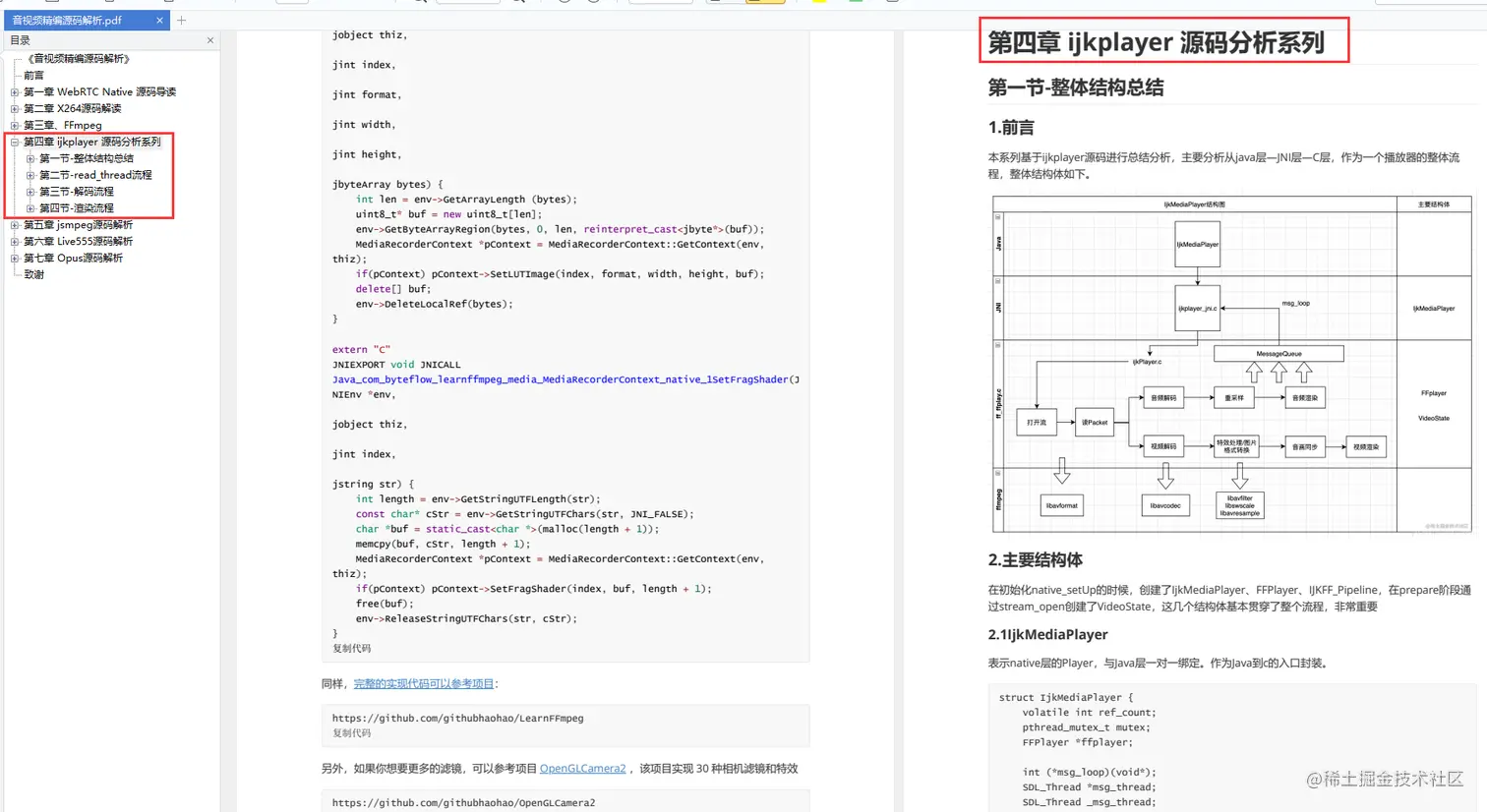
Task: Expand the 第七章 Opus源码解析 node
Action: (15, 259)
